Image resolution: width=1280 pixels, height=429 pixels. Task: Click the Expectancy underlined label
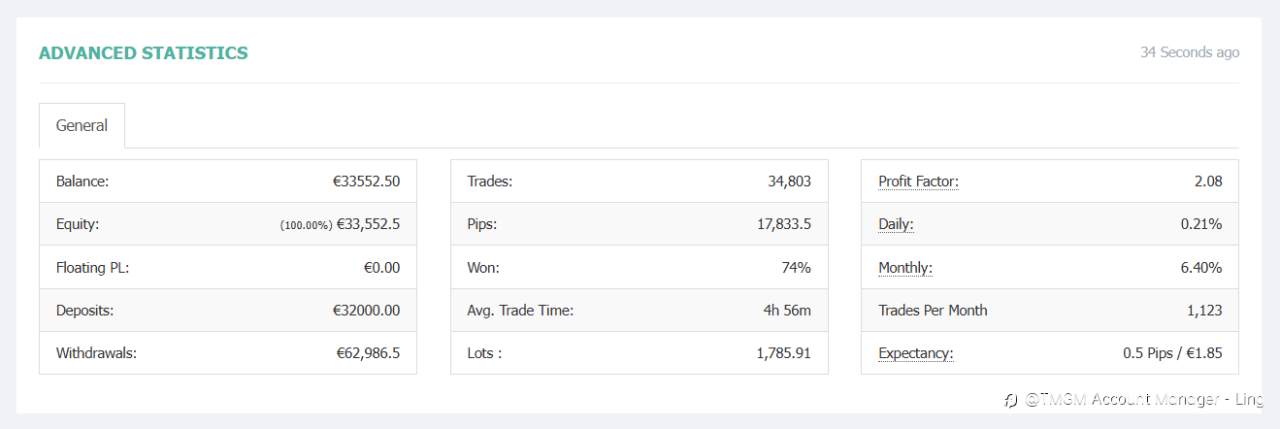(916, 354)
